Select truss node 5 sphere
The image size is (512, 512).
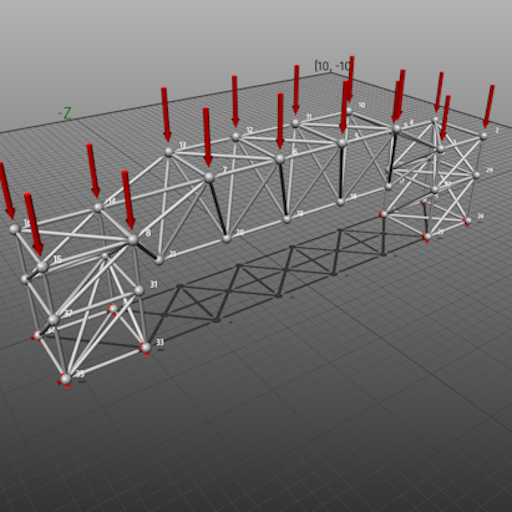342,143
